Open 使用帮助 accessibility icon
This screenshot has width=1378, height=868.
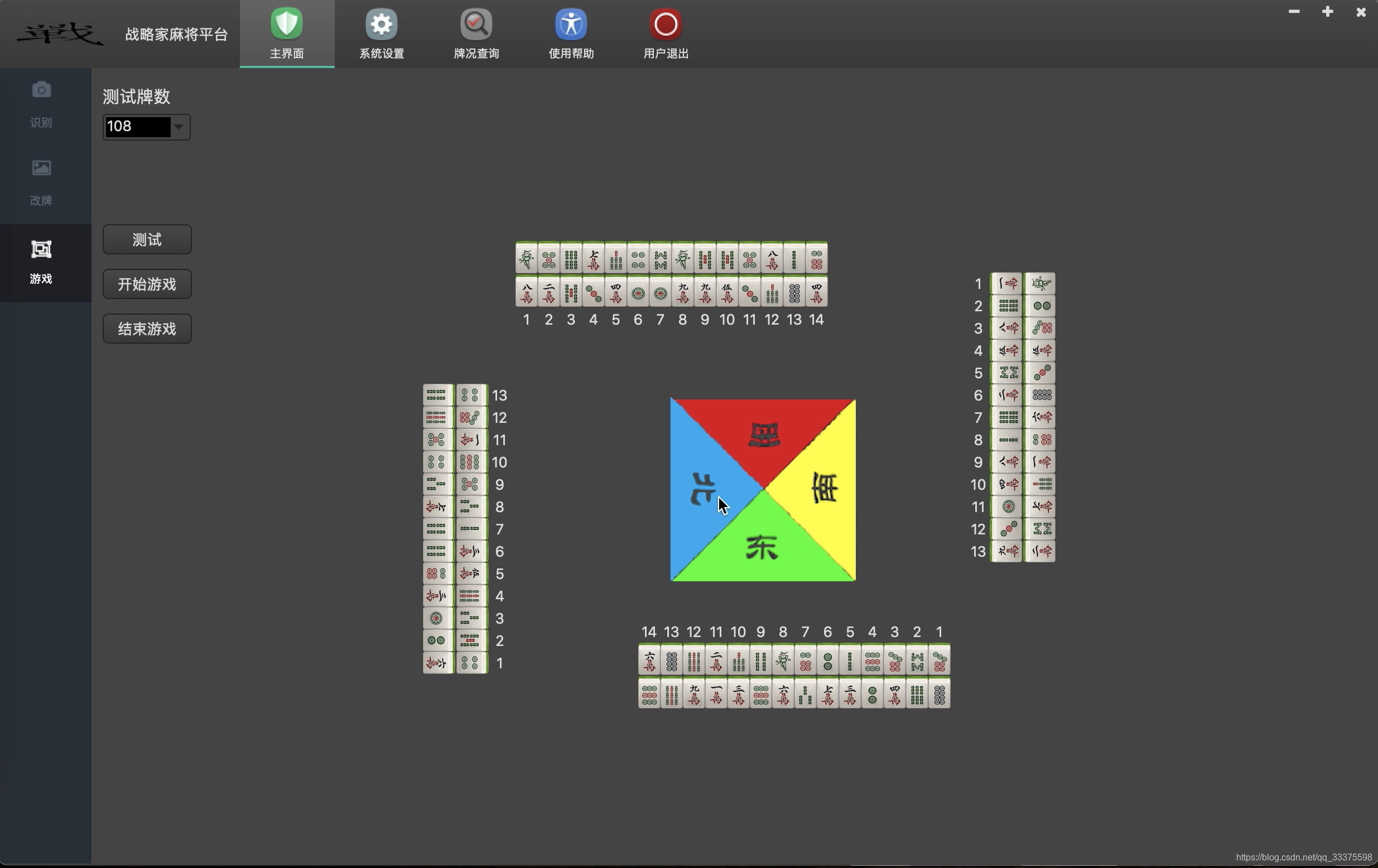[571, 24]
